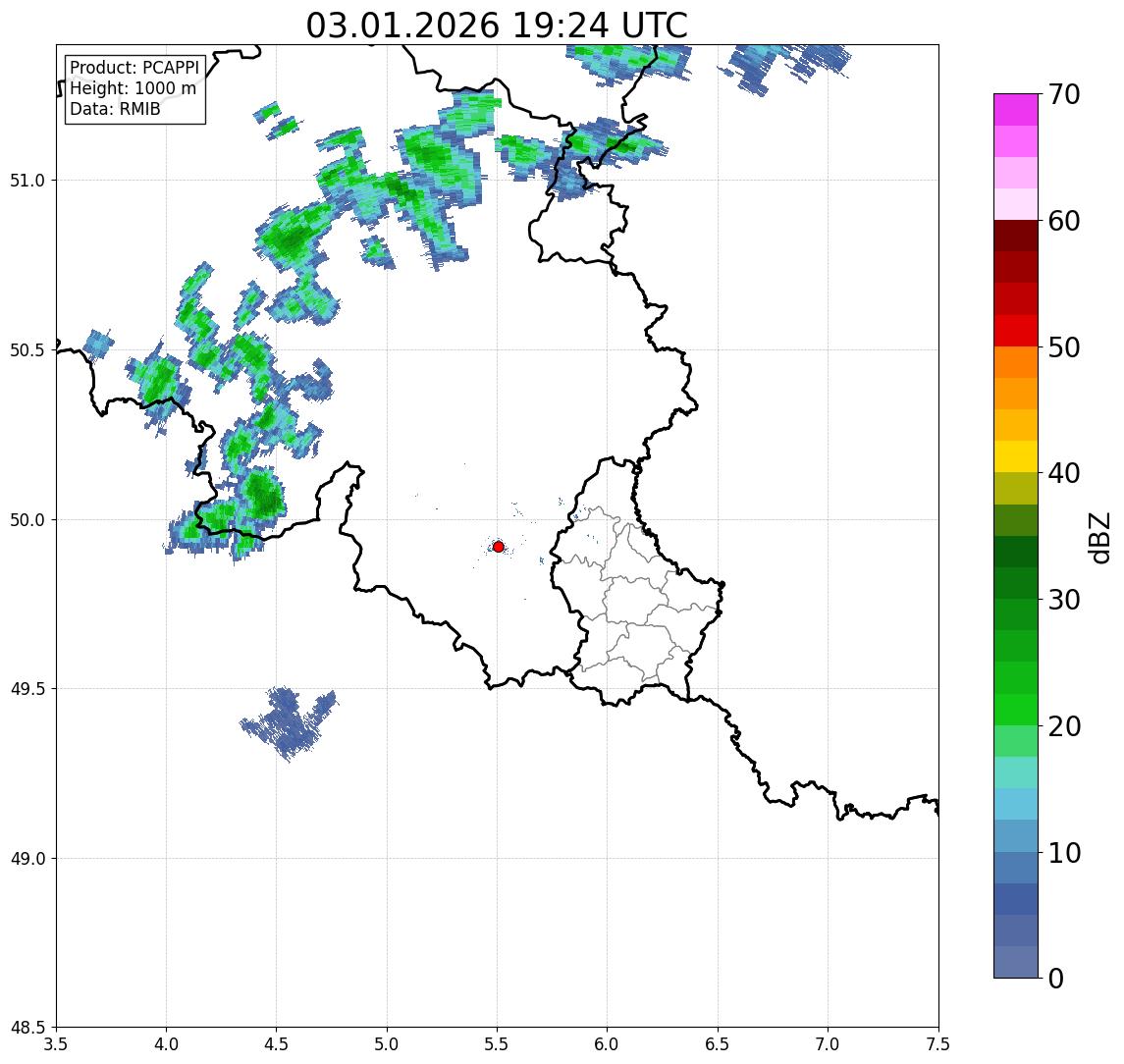Image resolution: width=1124 pixels, height=1064 pixels.
Task: Click the latitude axis label 50.0
Action: [x=27, y=520]
